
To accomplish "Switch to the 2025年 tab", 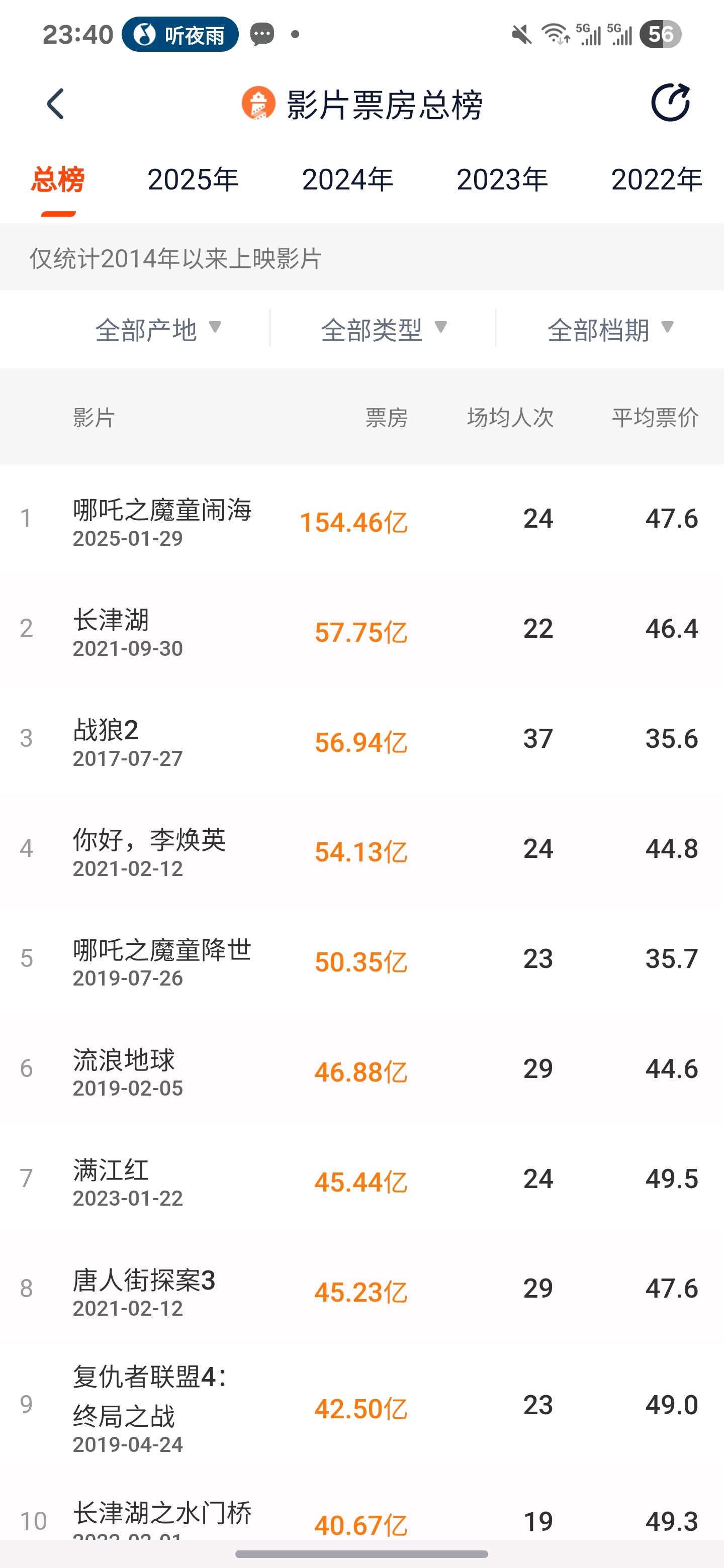I will click(193, 179).
